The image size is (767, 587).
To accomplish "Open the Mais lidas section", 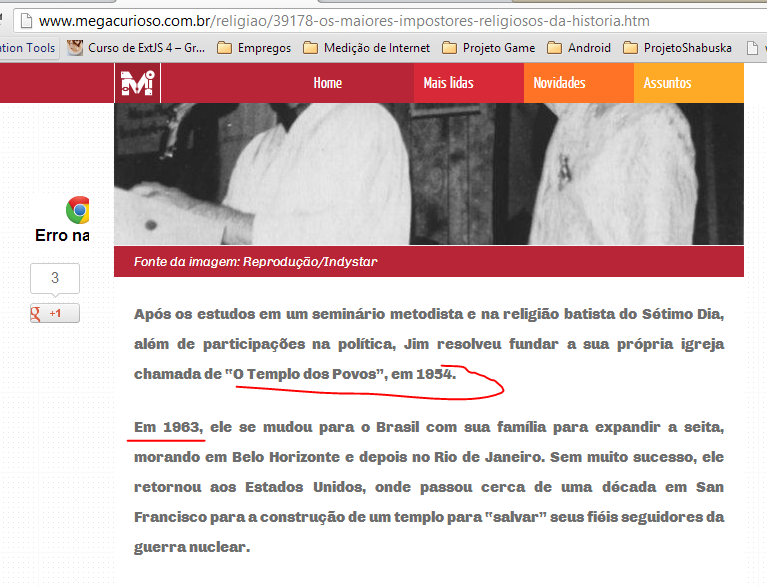I will click(448, 83).
